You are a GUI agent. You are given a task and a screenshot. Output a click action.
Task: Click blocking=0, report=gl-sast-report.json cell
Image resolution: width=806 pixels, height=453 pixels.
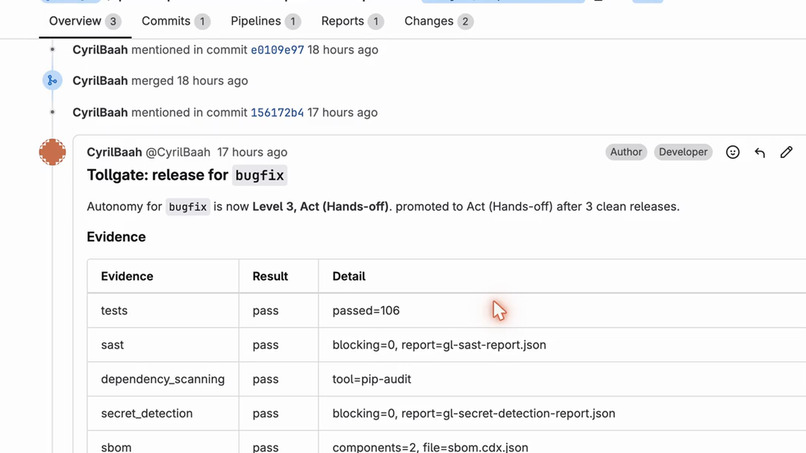click(562, 345)
